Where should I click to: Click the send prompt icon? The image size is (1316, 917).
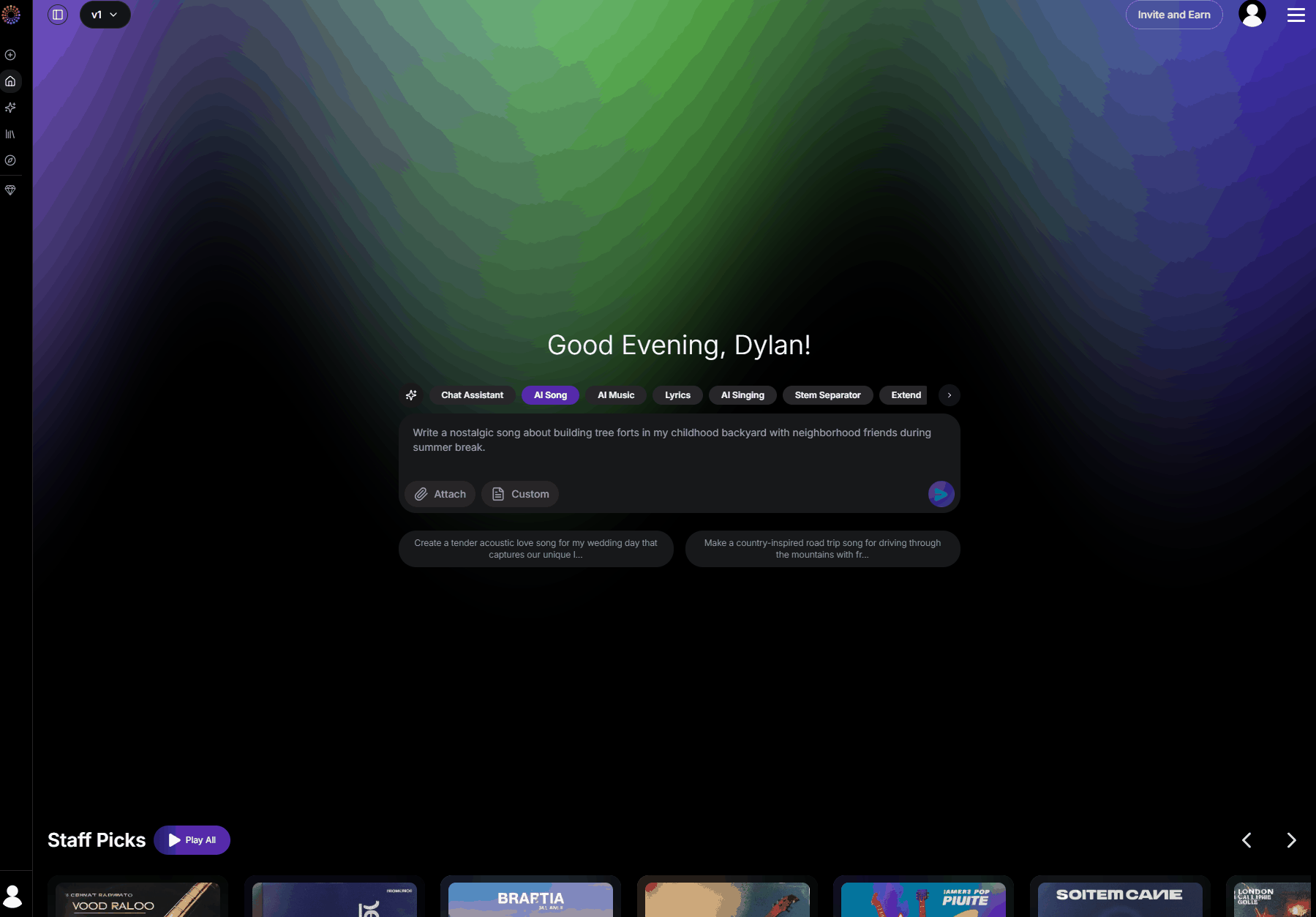click(942, 494)
